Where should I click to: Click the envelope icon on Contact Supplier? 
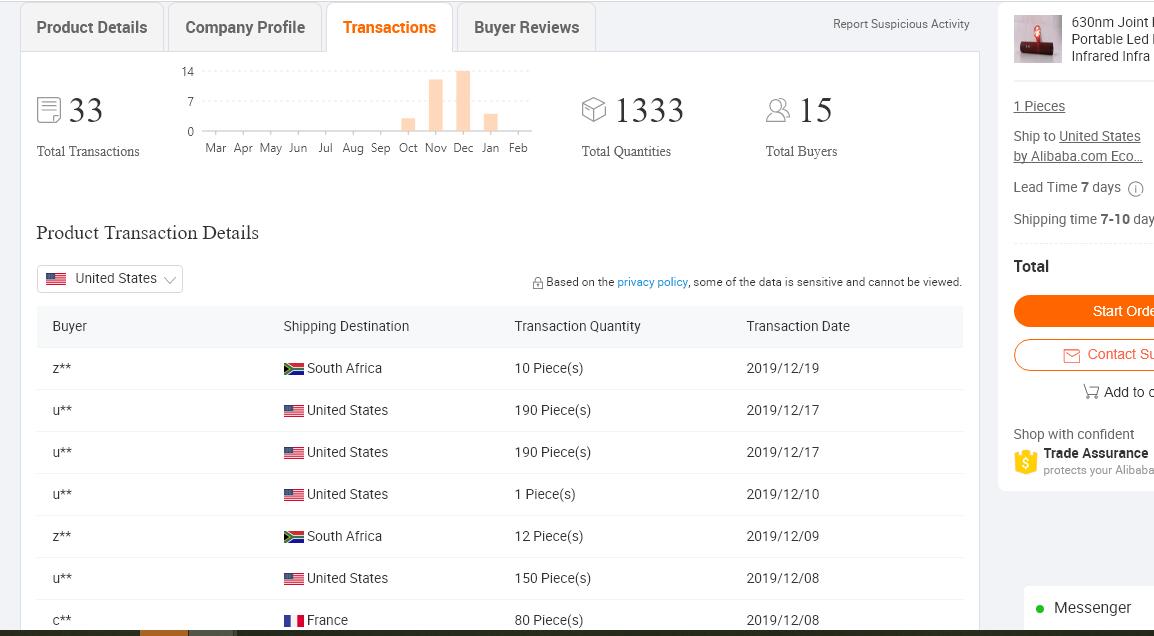click(1071, 355)
